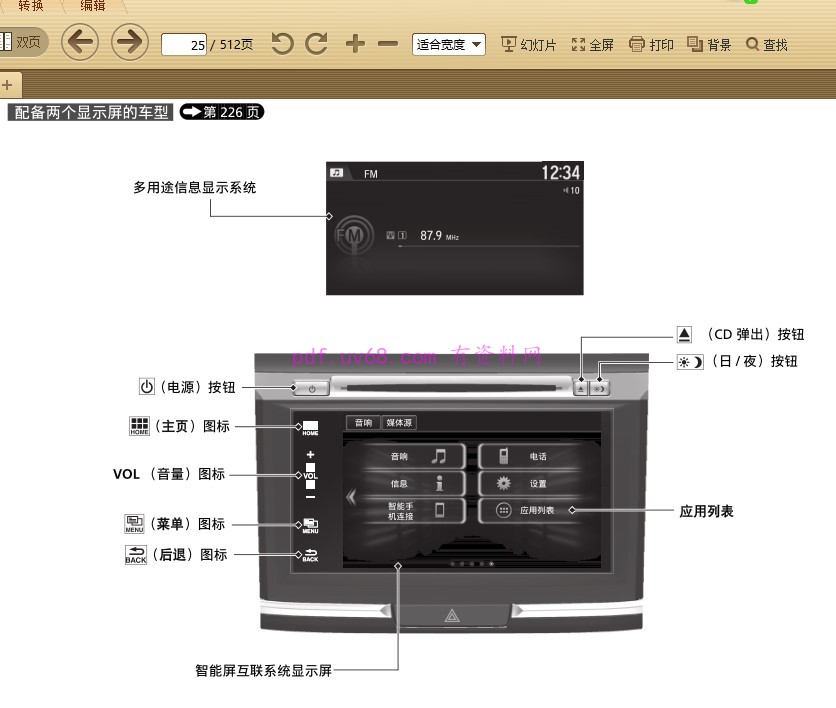836x708 pixels.
Task: Print the document (打印)
Action: [651, 44]
